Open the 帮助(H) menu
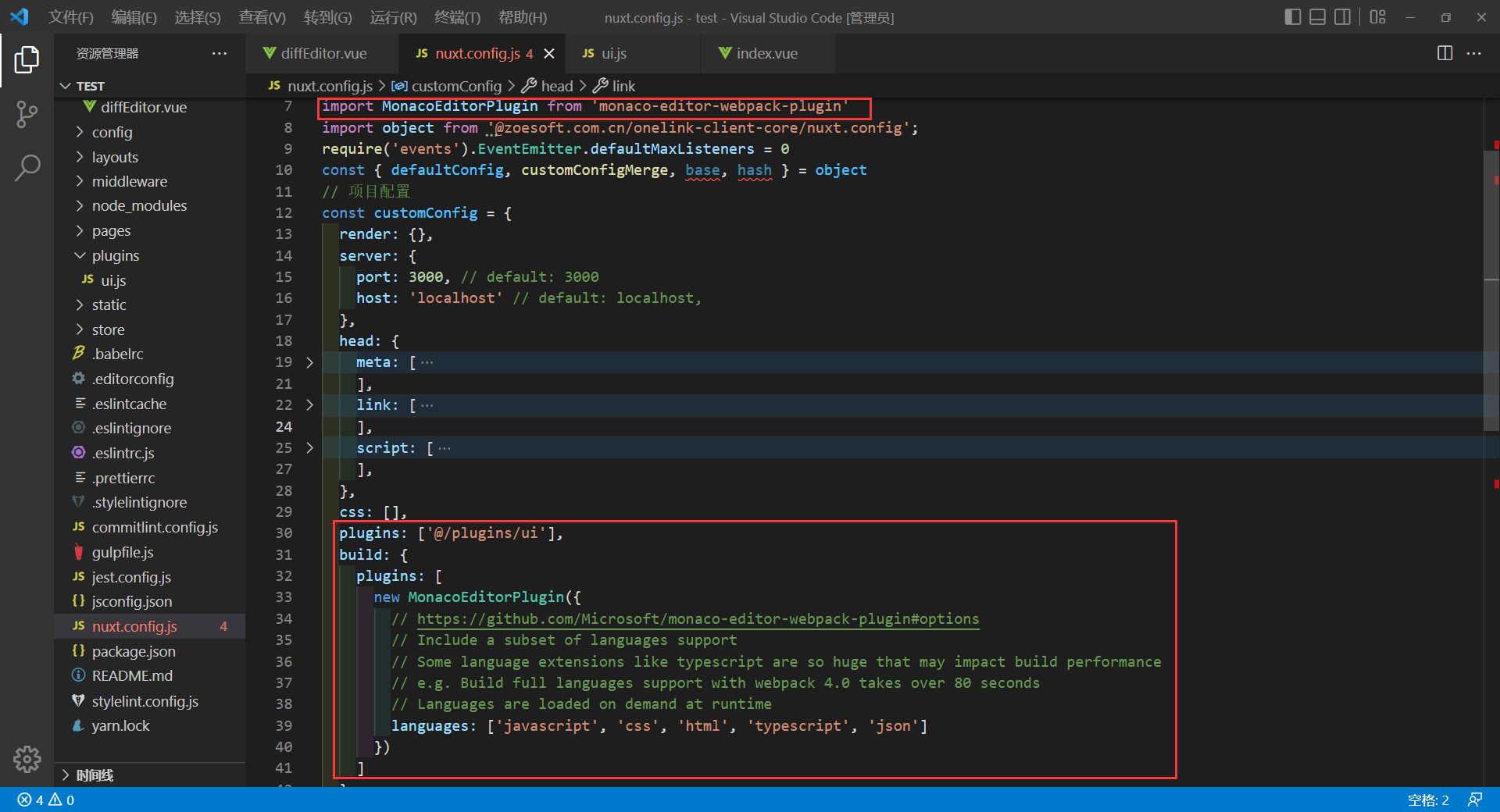This screenshot has width=1500, height=812. [x=523, y=17]
